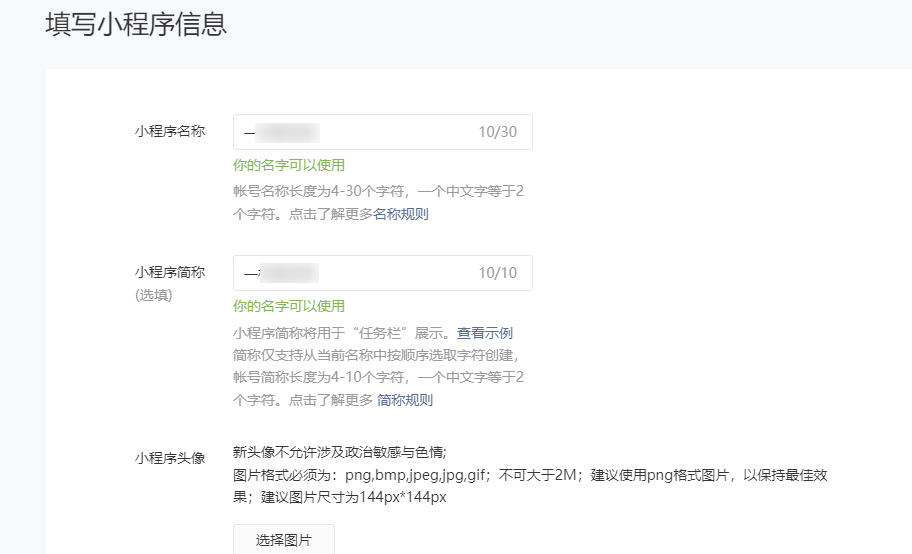This screenshot has width=912, height=554.
Task: Open the 简称规则 link
Action: [405, 400]
